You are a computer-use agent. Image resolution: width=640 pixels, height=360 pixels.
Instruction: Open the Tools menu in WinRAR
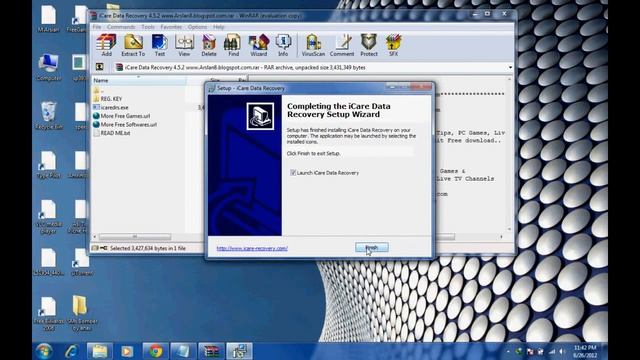pos(148,27)
